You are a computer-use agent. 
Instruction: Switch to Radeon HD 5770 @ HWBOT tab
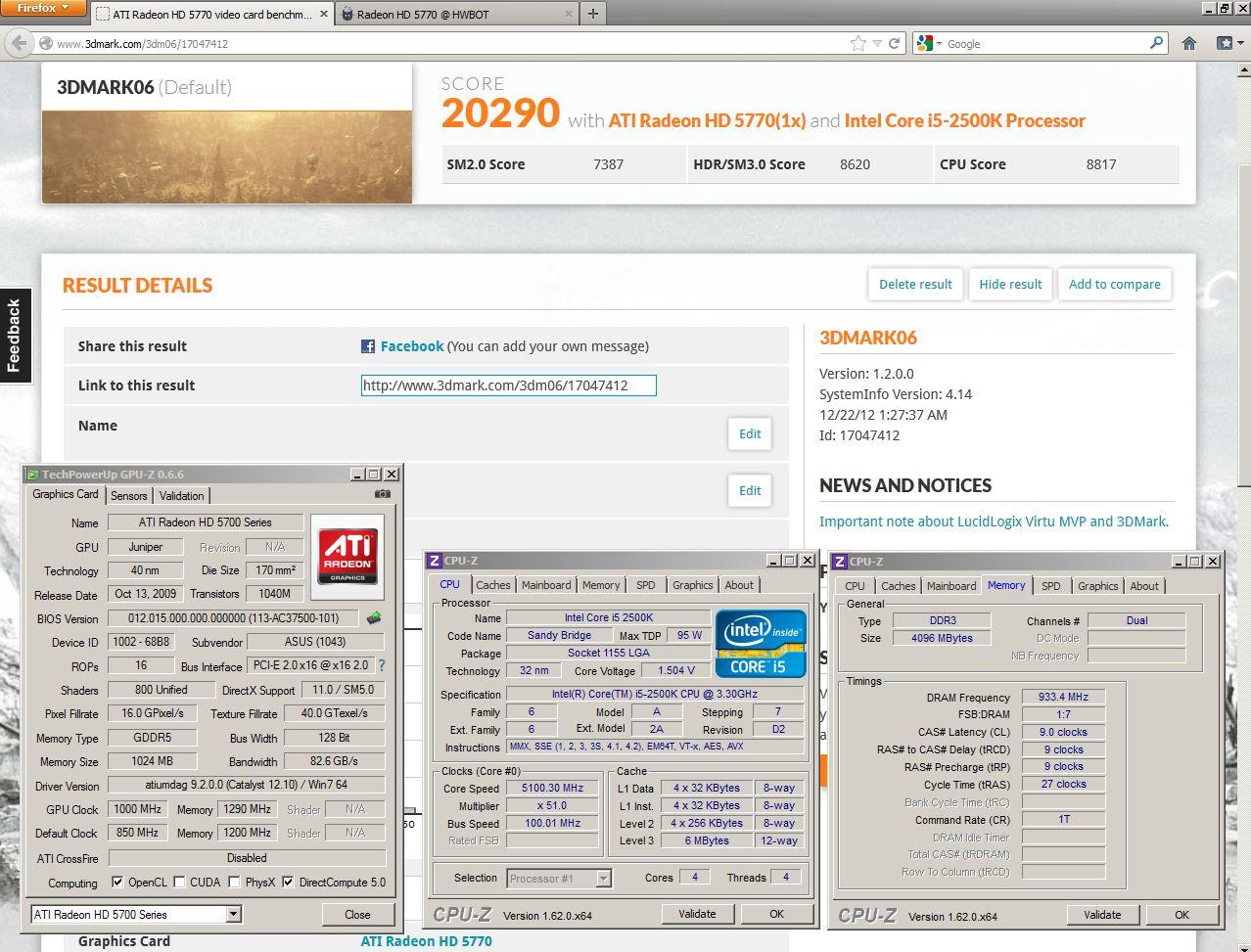point(455,15)
